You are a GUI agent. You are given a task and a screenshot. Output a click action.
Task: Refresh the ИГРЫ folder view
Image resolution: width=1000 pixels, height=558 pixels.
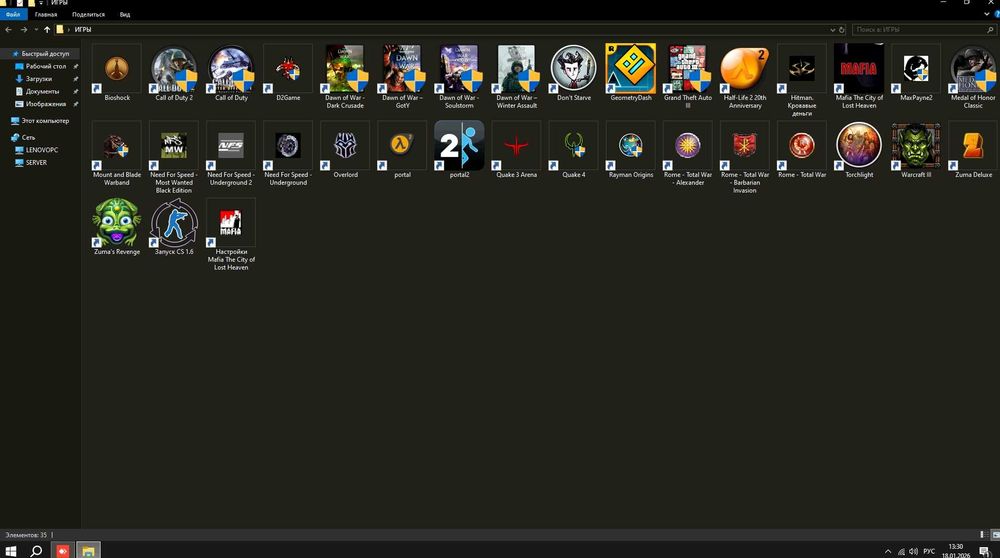tap(842, 29)
